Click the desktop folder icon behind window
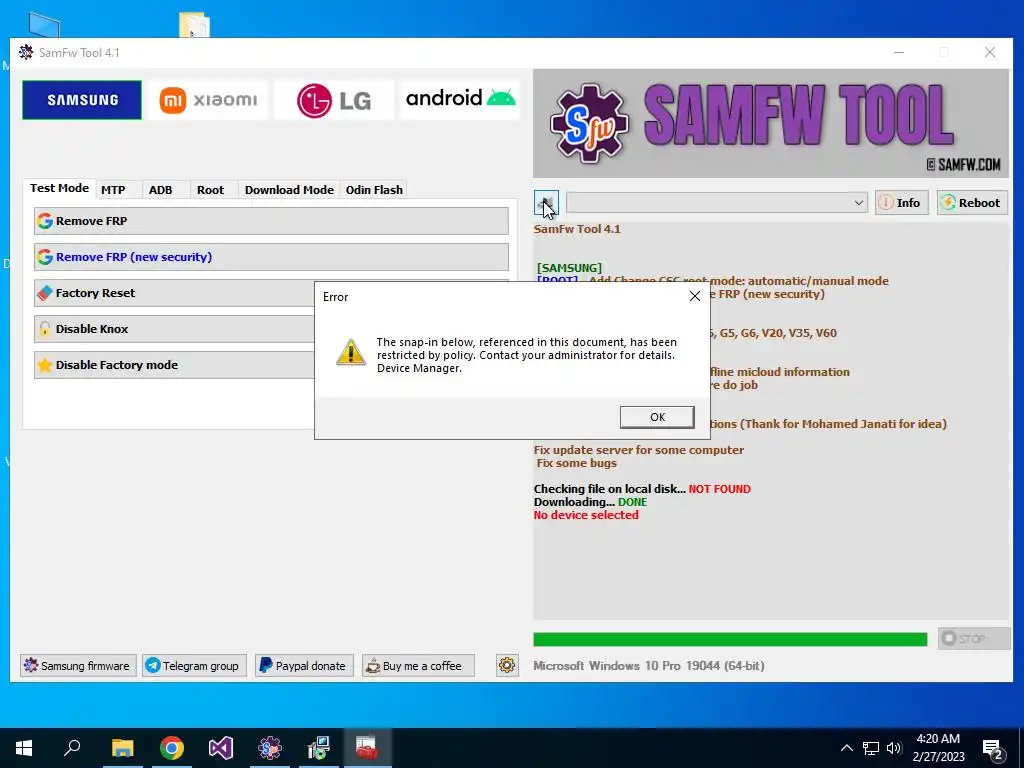This screenshot has width=1024, height=768. coord(194,25)
